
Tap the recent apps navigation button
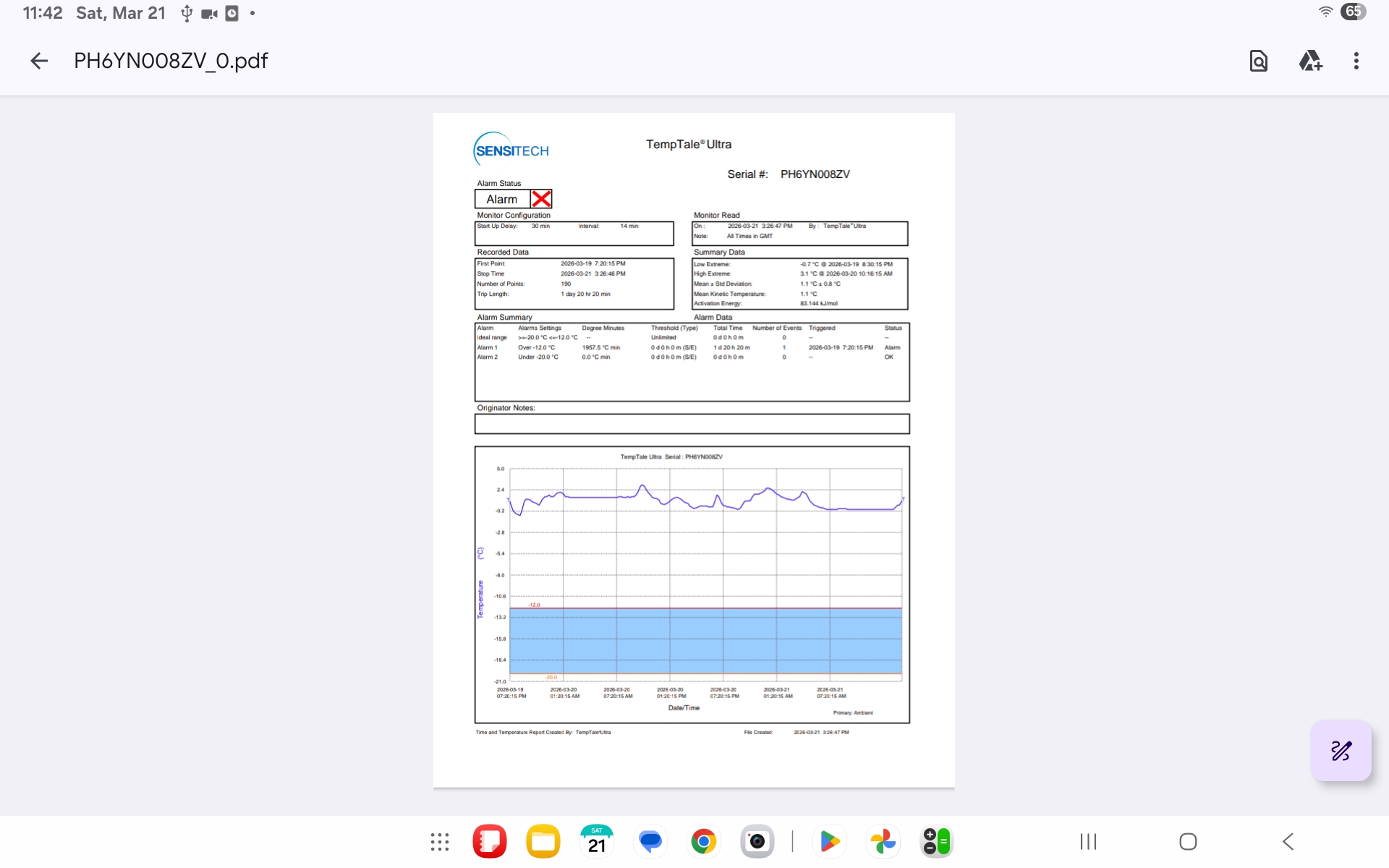pyautogui.click(x=1088, y=842)
